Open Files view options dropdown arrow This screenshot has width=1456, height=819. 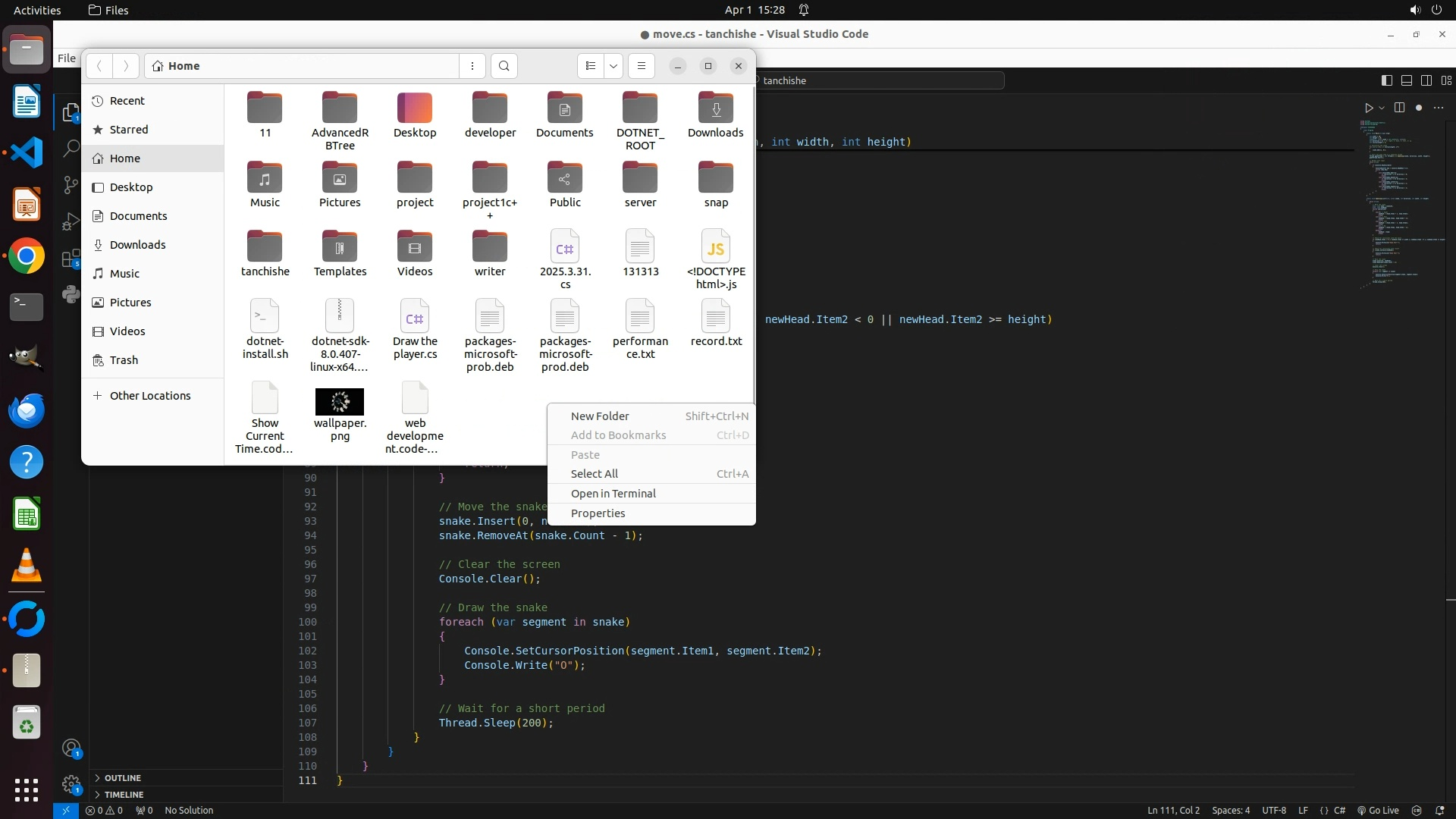[x=613, y=66]
